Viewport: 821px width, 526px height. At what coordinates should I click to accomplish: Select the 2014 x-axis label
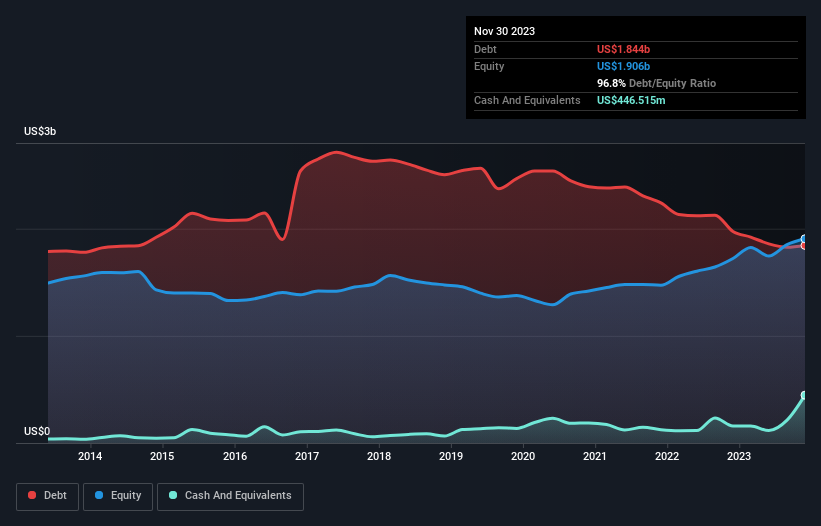[x=90, y=457]
